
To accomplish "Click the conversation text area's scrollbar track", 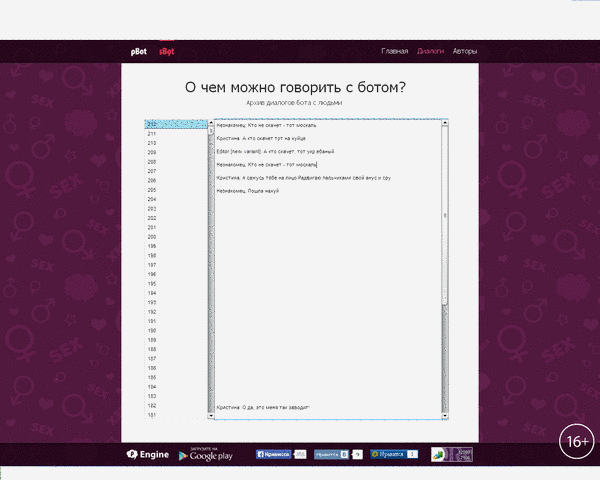I will point(445,360).
